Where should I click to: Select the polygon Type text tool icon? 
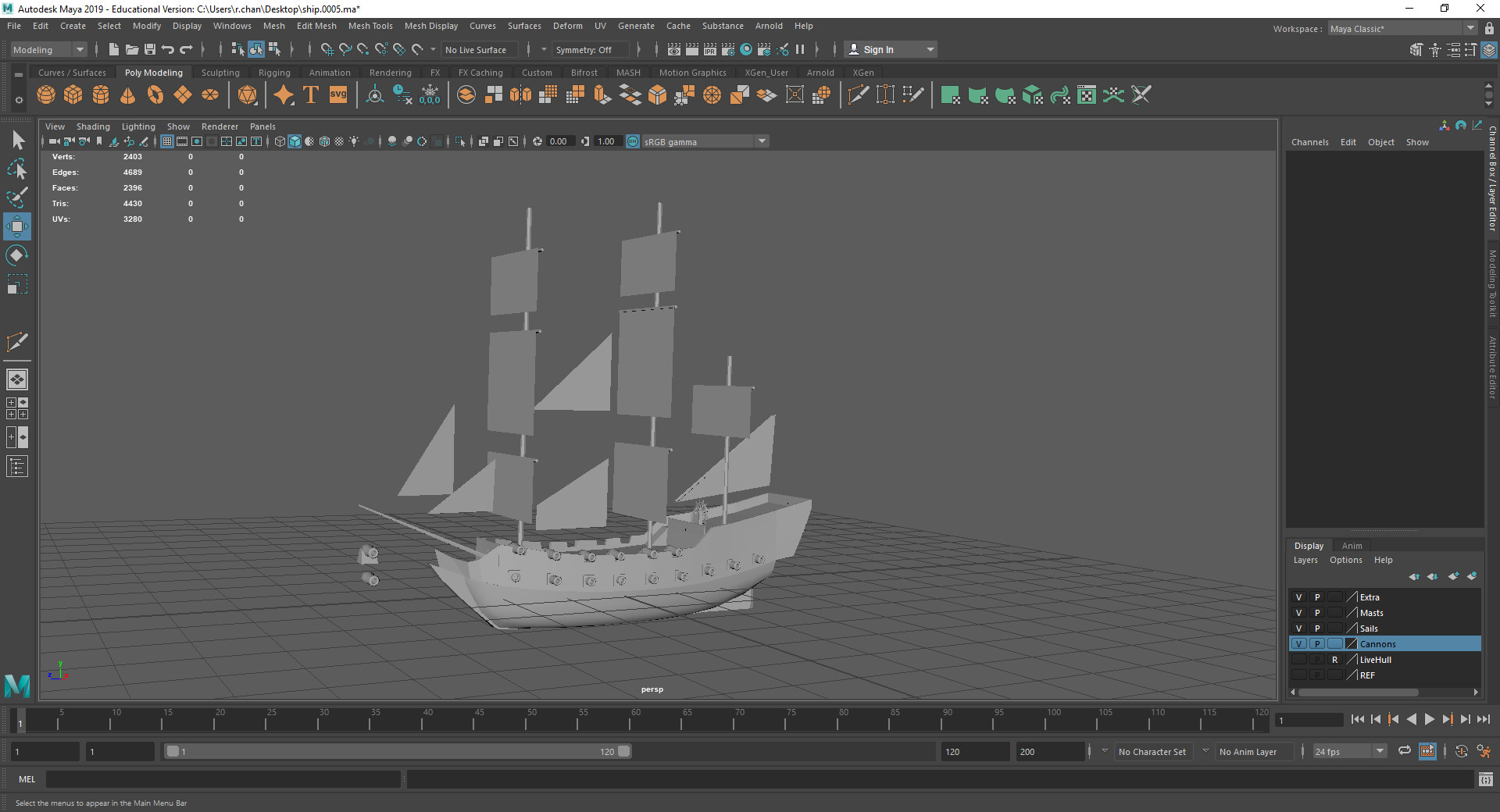coord(310,95)
